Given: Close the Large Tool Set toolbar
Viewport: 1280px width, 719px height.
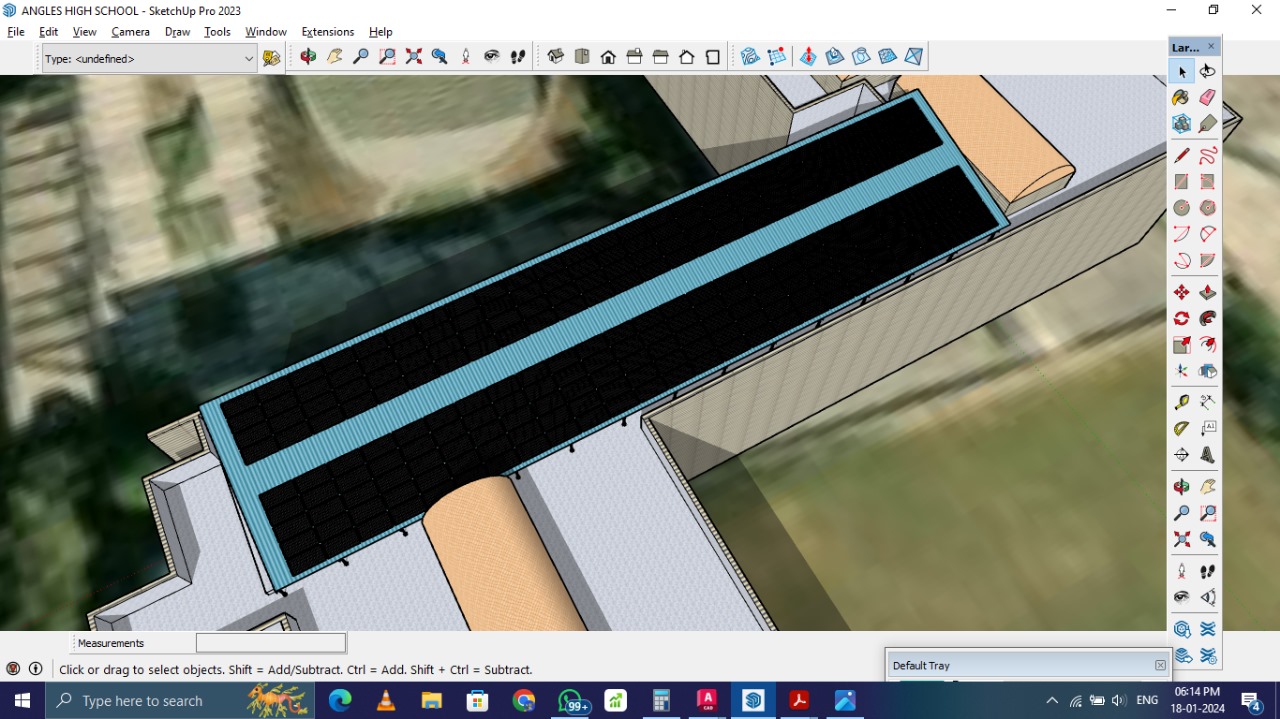Looking at the screenshot, I should click(1211, 47).
